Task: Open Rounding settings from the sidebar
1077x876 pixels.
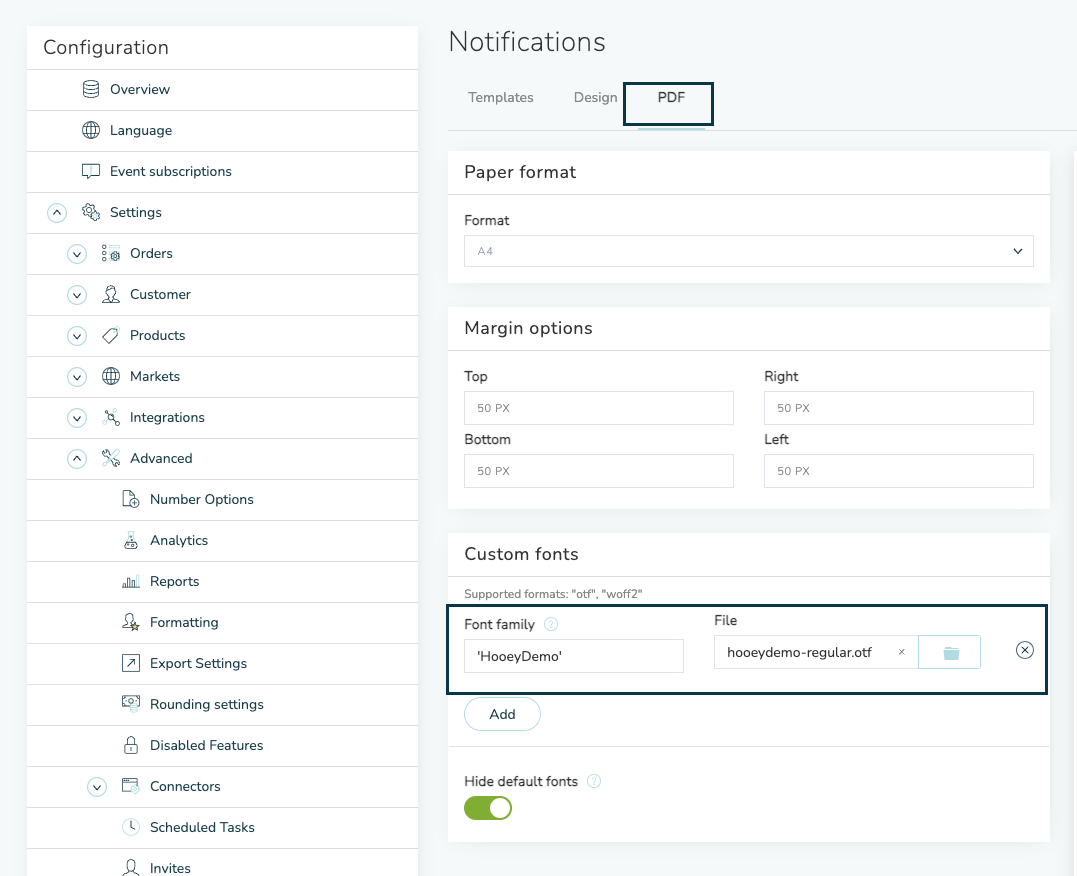Action: coord(206,704)
